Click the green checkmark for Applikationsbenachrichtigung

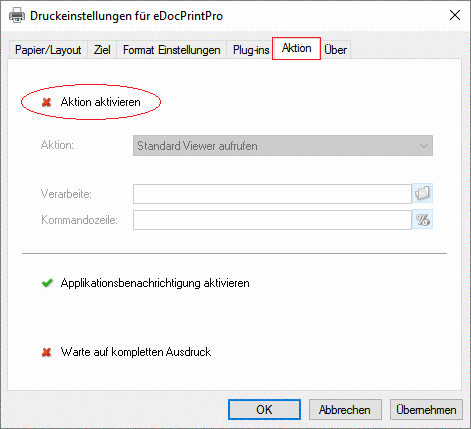click(x=47, y=283)
